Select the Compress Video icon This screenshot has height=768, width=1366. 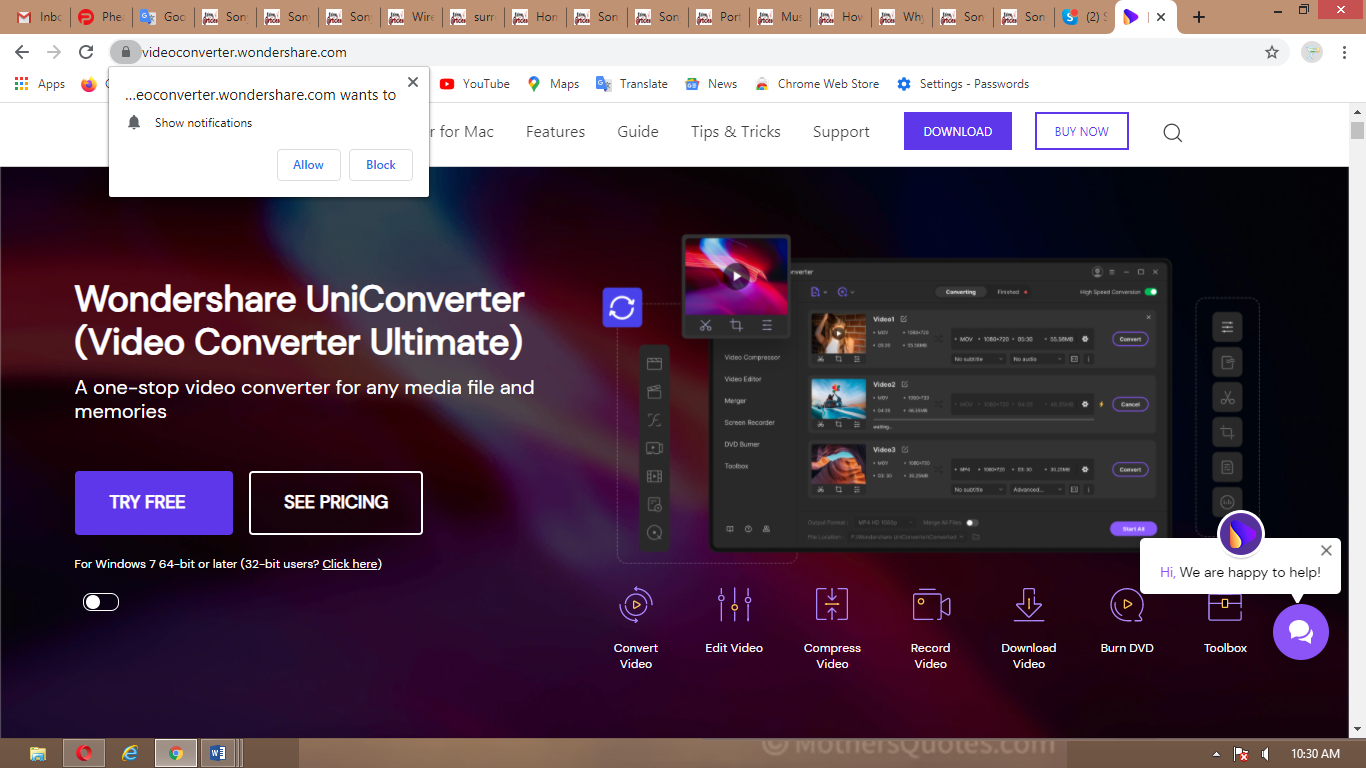[832, 606]
